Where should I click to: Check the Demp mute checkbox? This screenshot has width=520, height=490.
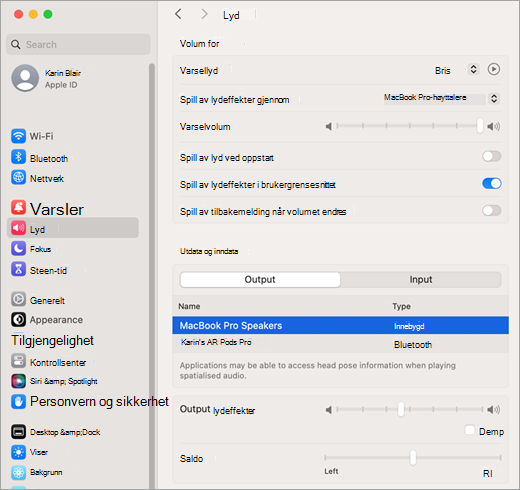tap(470, 430)
